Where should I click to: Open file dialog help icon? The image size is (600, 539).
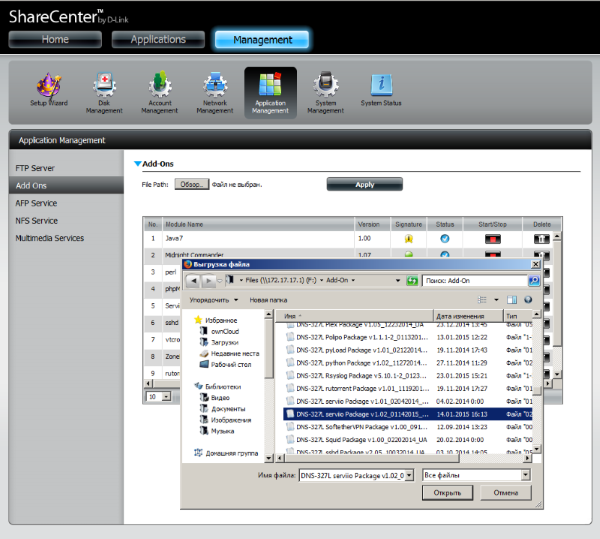[x=528, y=300]
